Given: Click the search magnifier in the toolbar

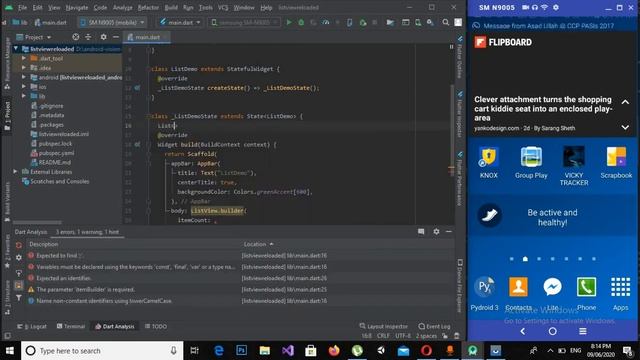Looking at the screenshot, I should pos(446,22).
